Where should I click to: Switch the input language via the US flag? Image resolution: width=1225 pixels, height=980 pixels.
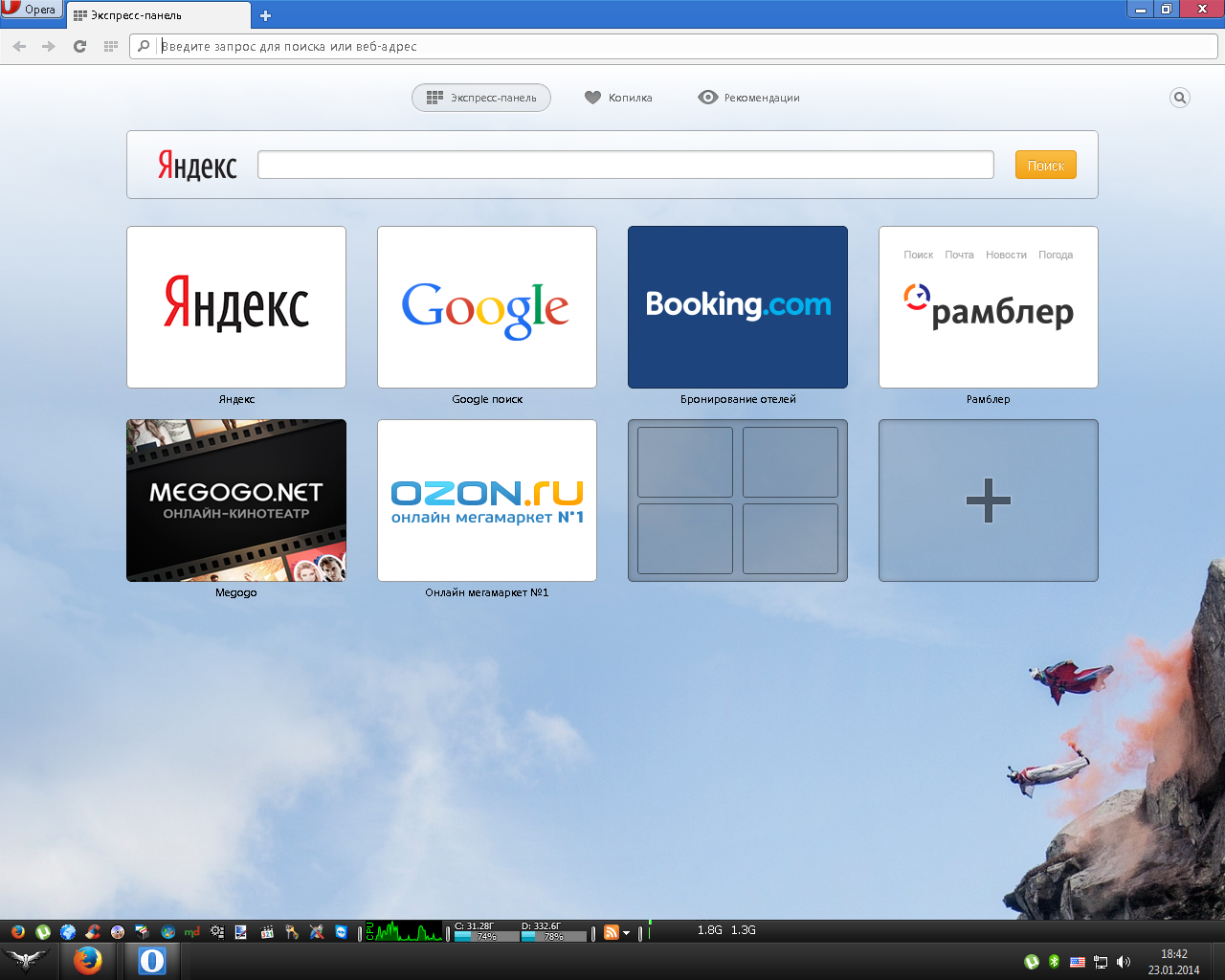1077,962
